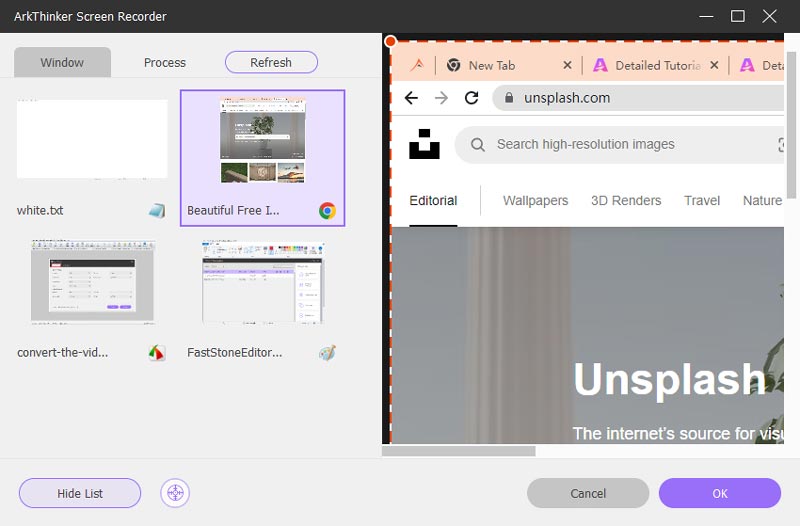Viewport: 800px width, 526px height.
Task: Close the New Tab browser tab
Action: (567, 65)
